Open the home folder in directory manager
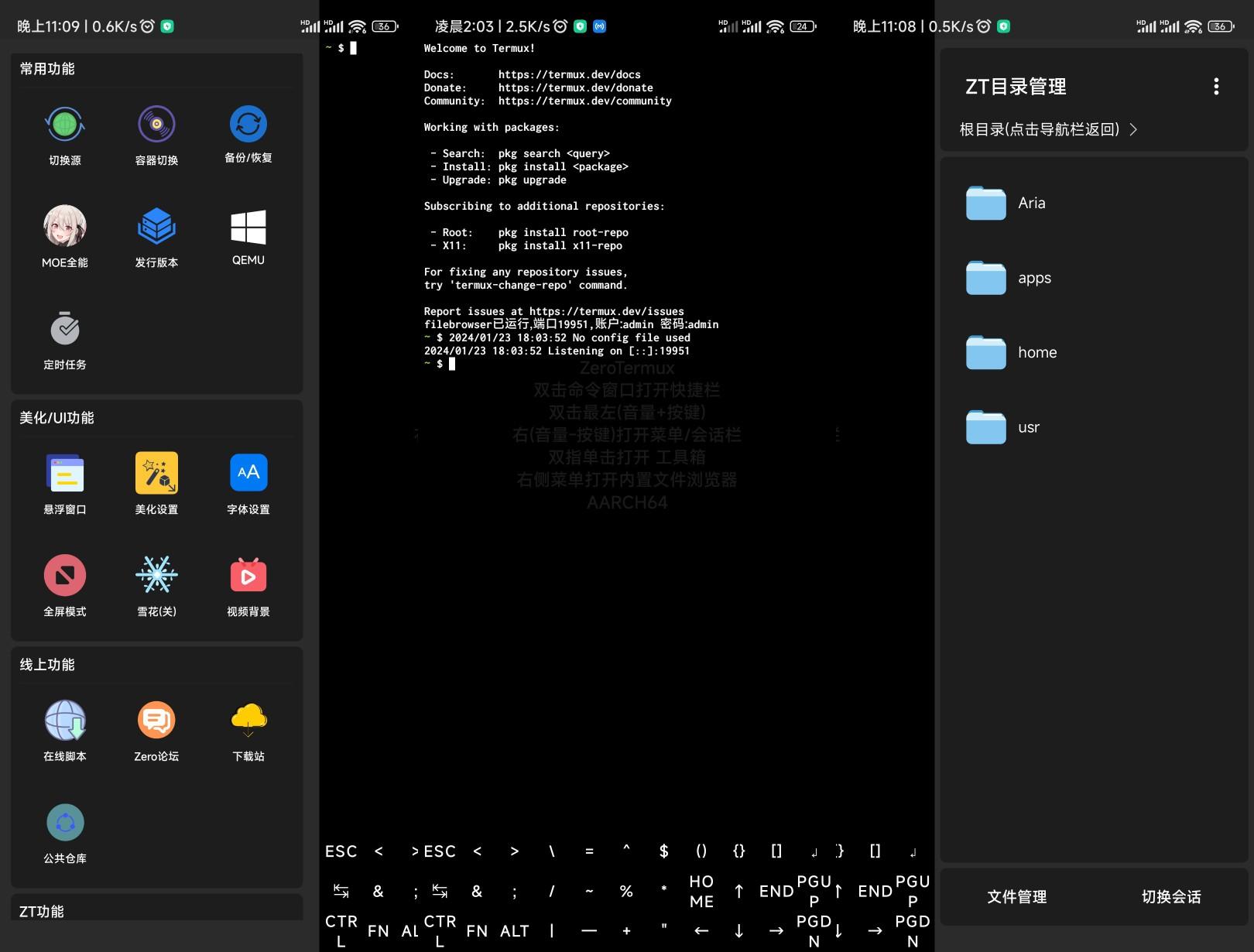 tap(1037, 352)
